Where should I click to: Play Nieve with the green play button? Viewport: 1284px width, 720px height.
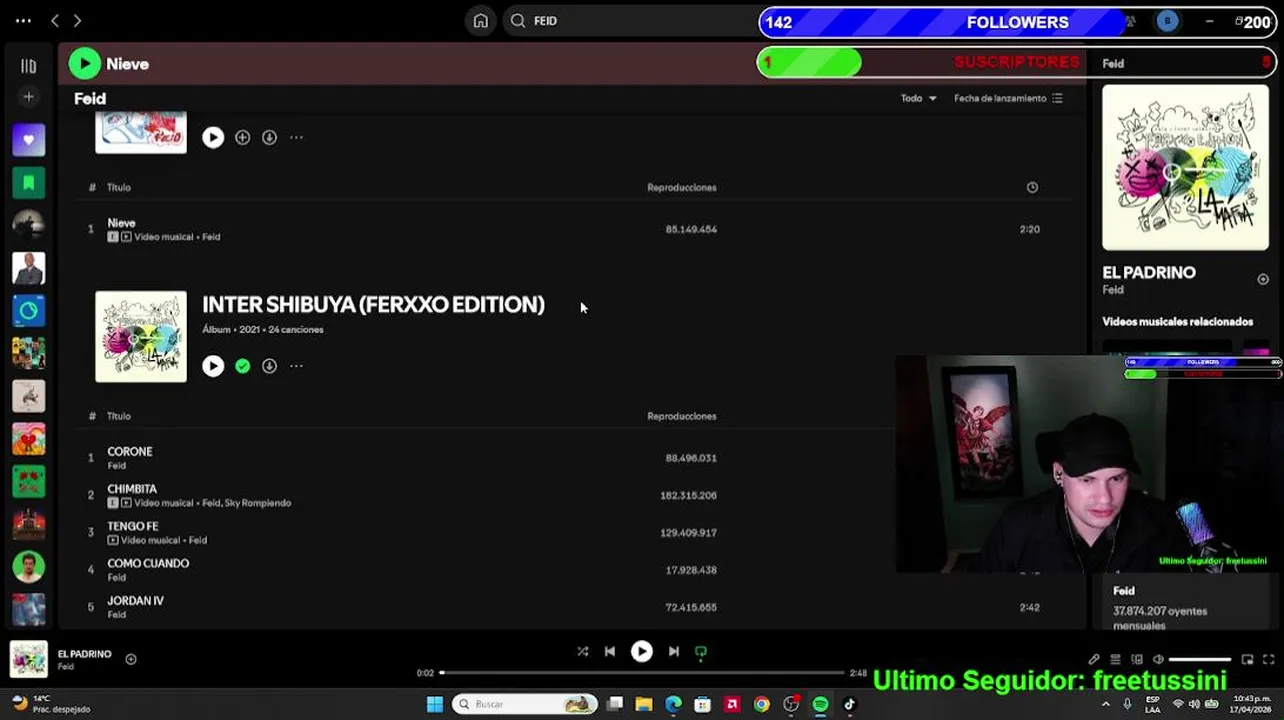pyautogui.click(x=85, y=64)
